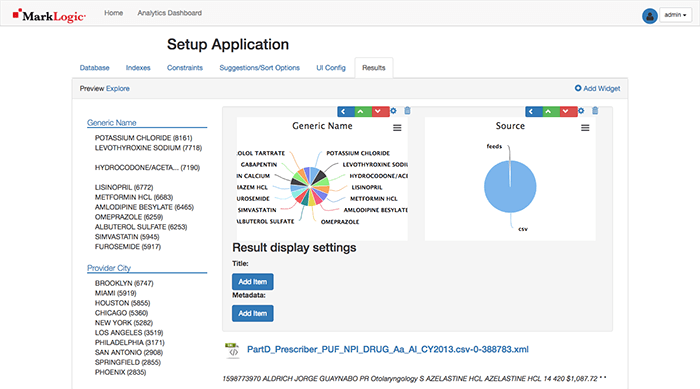The height and width of the screenshot is (389, 700).
Task: Click the Generic Name multicolor pie chart
Action: click(310, 186)
